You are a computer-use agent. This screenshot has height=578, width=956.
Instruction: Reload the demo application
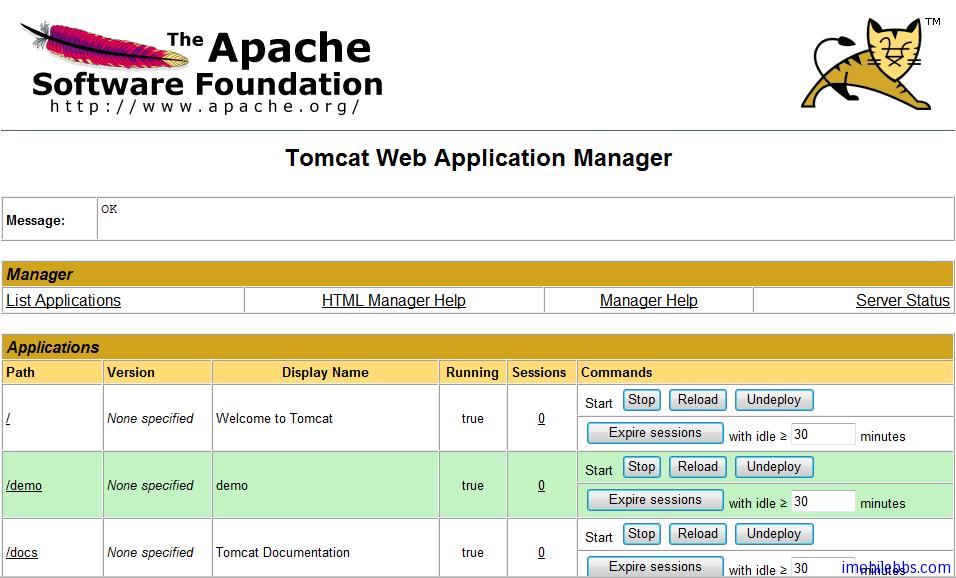coord(697,467)
